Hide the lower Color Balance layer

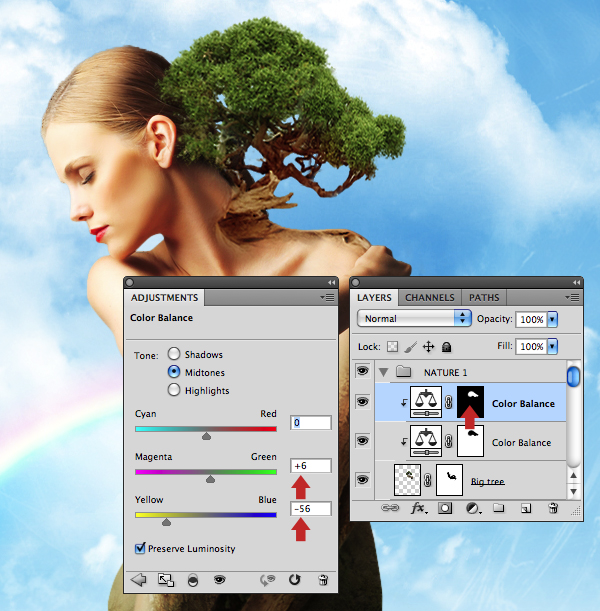click(x=362, y=441)
